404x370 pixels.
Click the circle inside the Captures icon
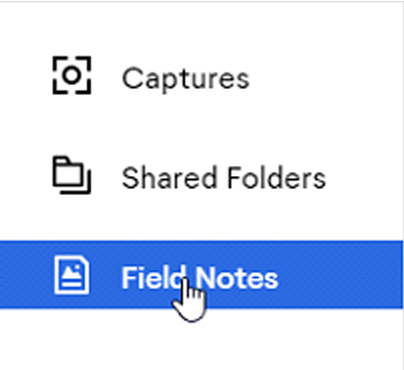pyautogui.click(x=72, y=75)
